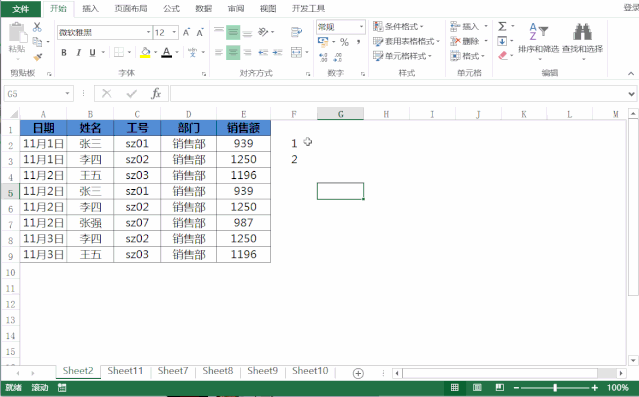The height and width of the screenshot is (397, 639).
Task: Click the text orientation icon
Action: (263, 32)
